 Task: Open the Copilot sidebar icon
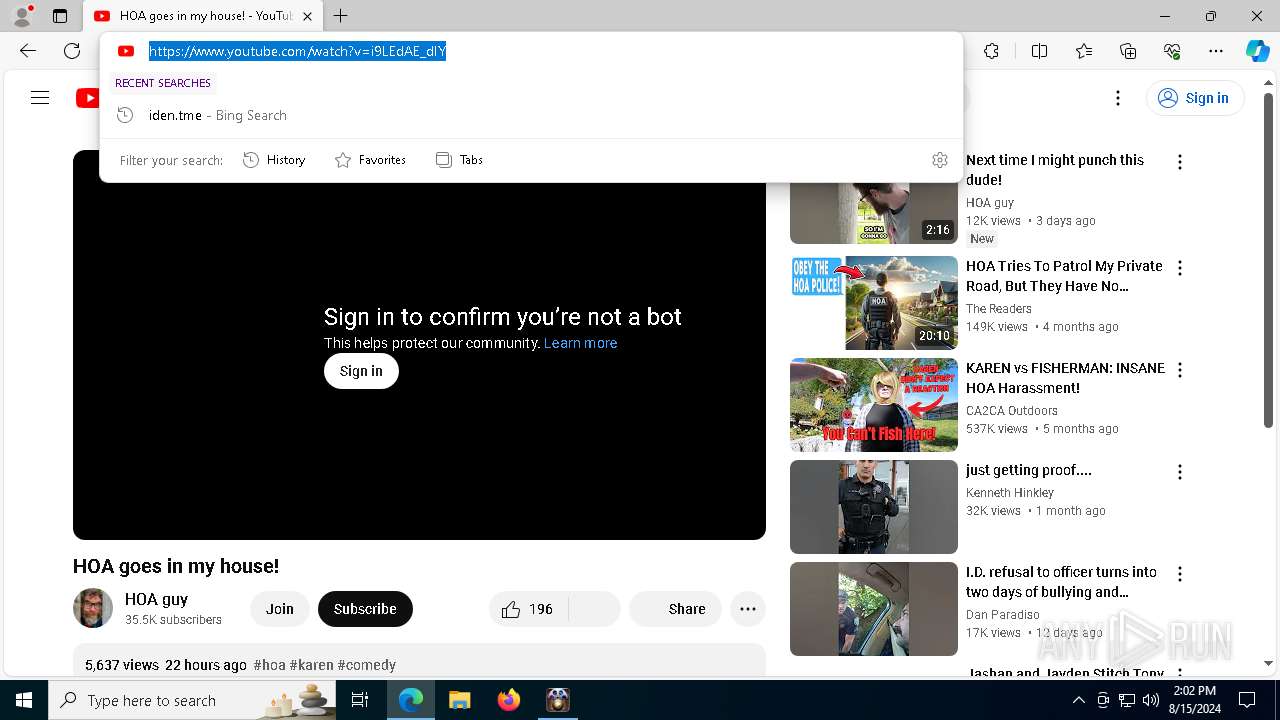click(1257, 51)
